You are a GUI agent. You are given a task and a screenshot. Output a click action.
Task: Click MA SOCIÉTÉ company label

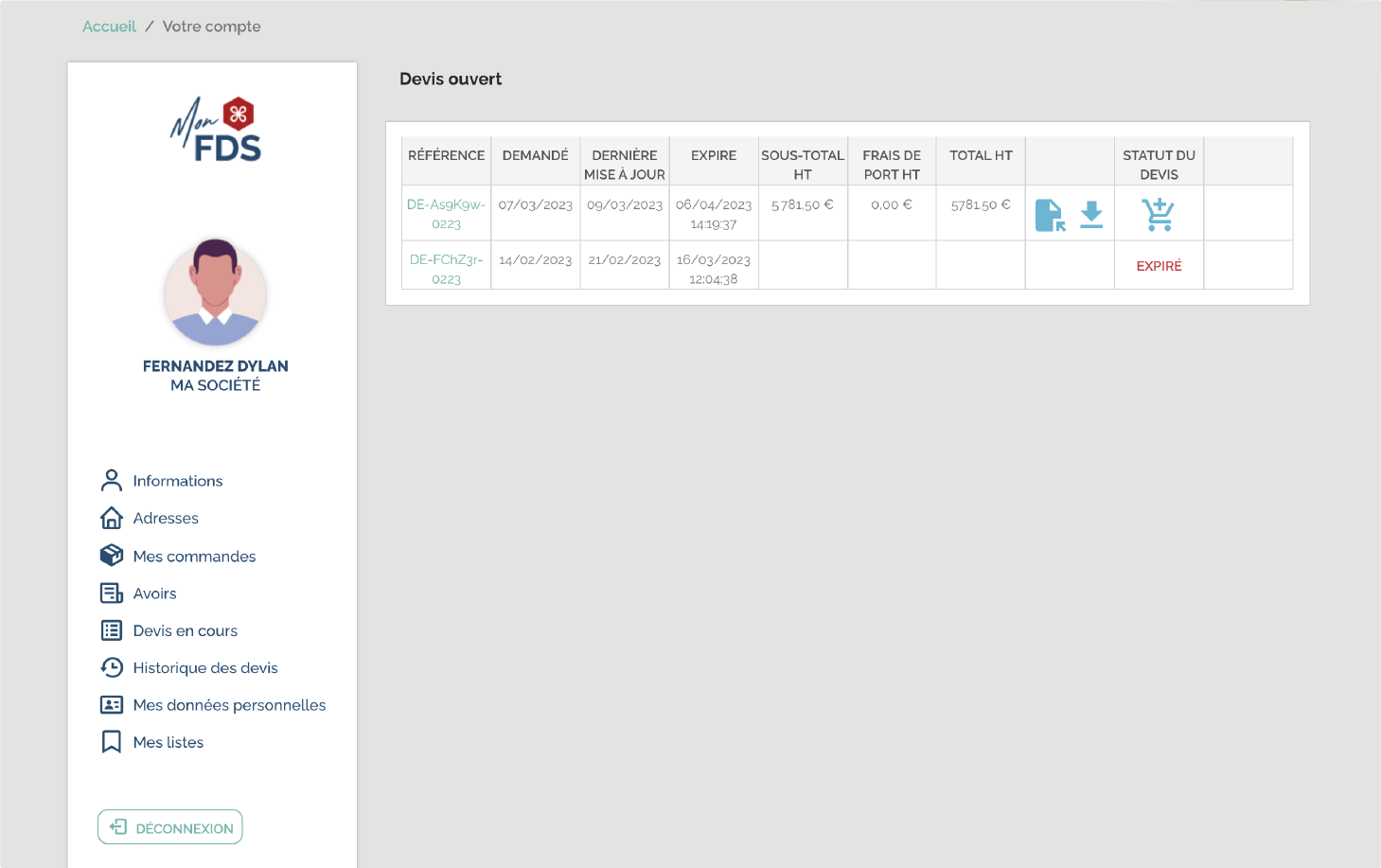(x=216, y=385)
